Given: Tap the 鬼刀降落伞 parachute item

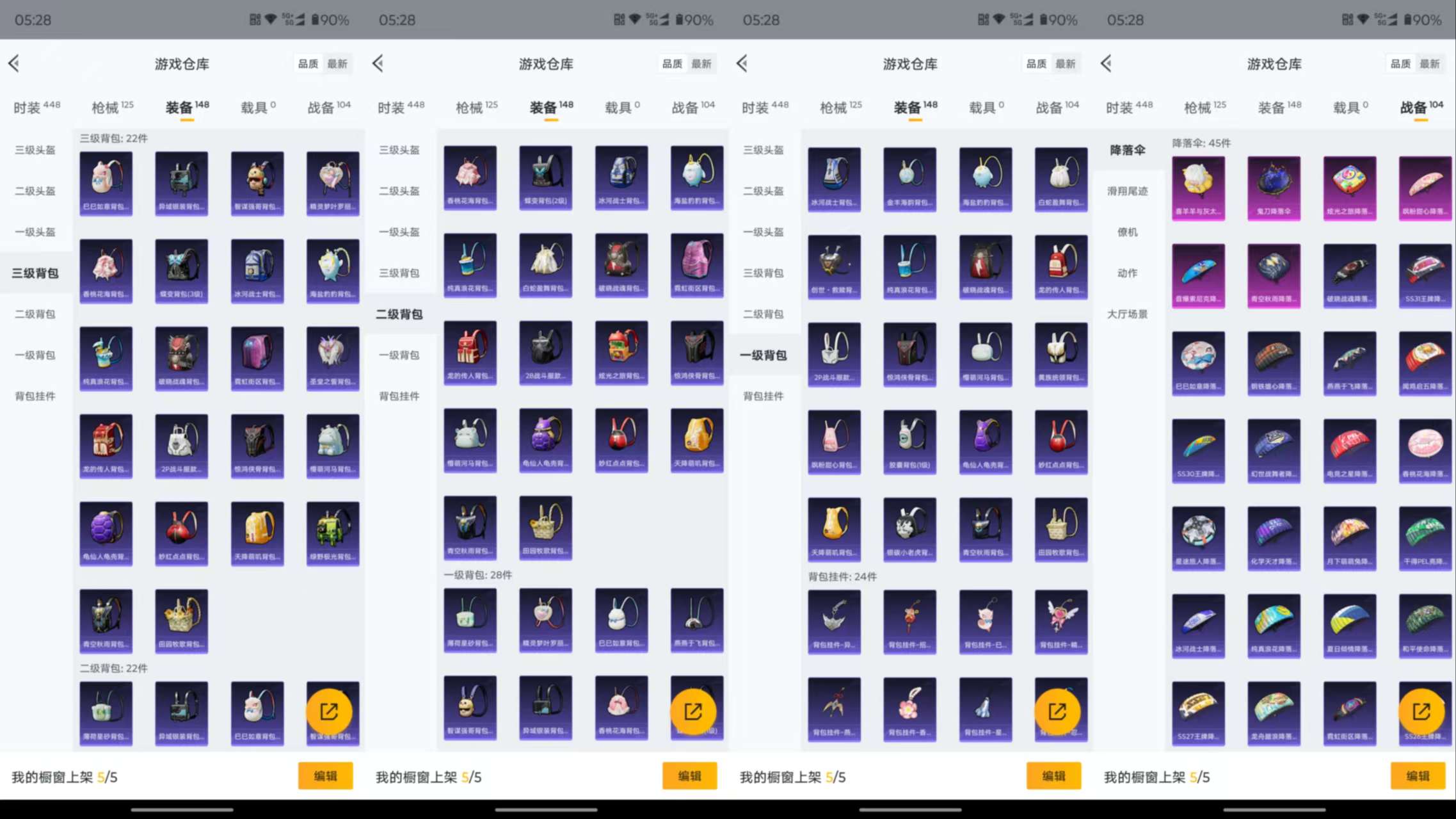Looking at the screenshot, I should (1274, 188).
